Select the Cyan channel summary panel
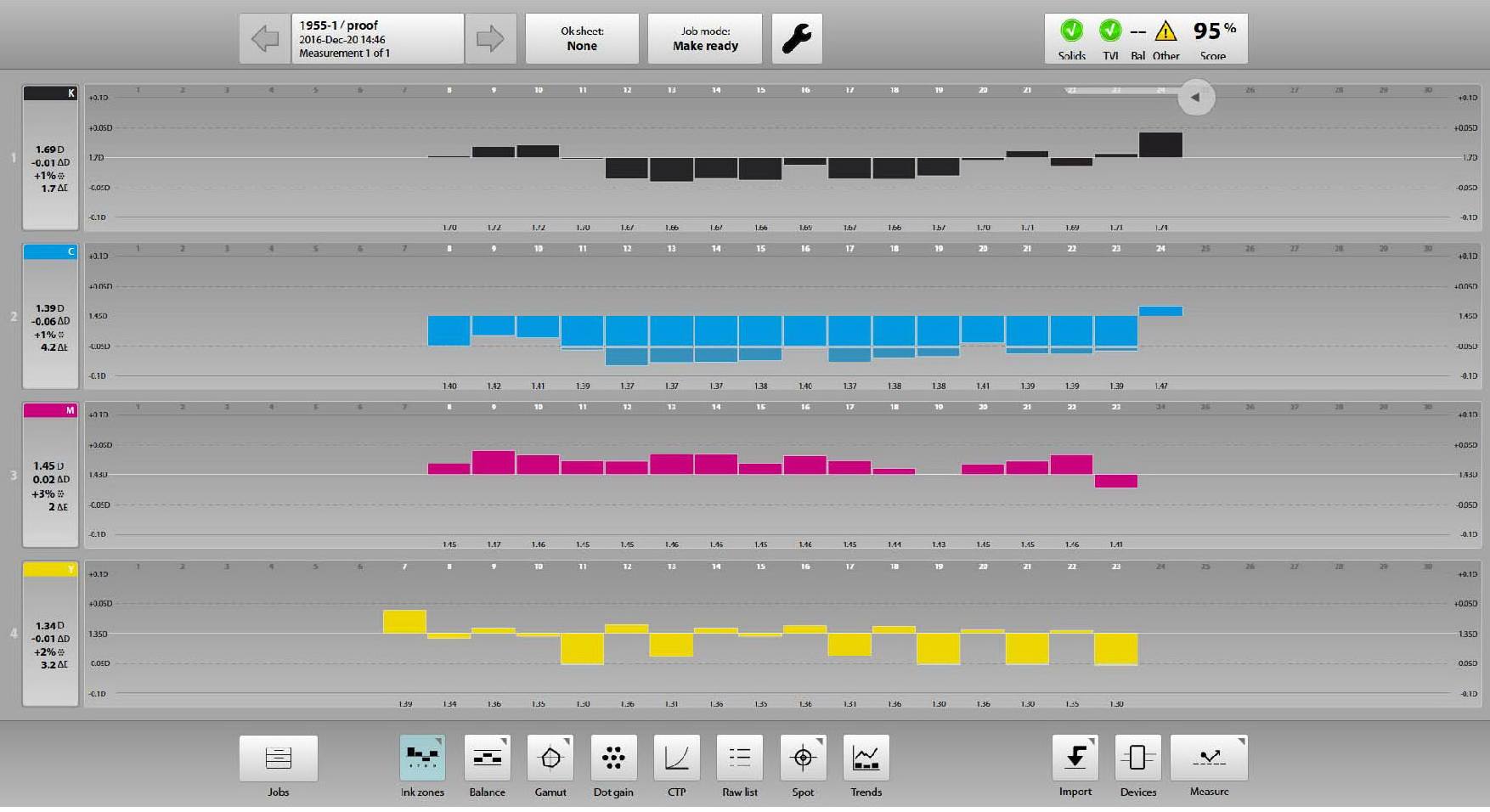The width and height of the screenshot is (1490, 812). 50,317
